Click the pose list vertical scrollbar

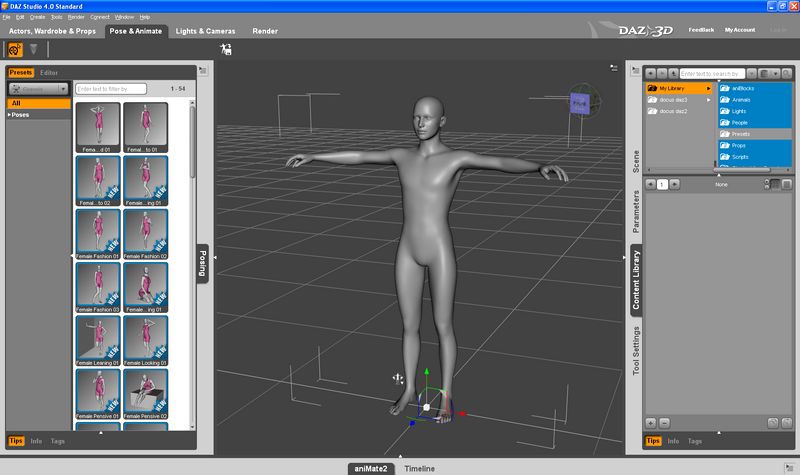tap(192, 265)
